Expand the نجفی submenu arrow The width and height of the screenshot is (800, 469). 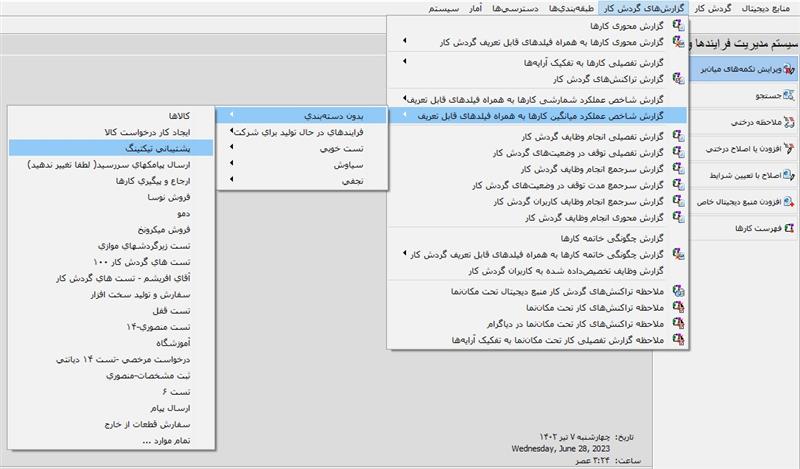pos(232,180)
